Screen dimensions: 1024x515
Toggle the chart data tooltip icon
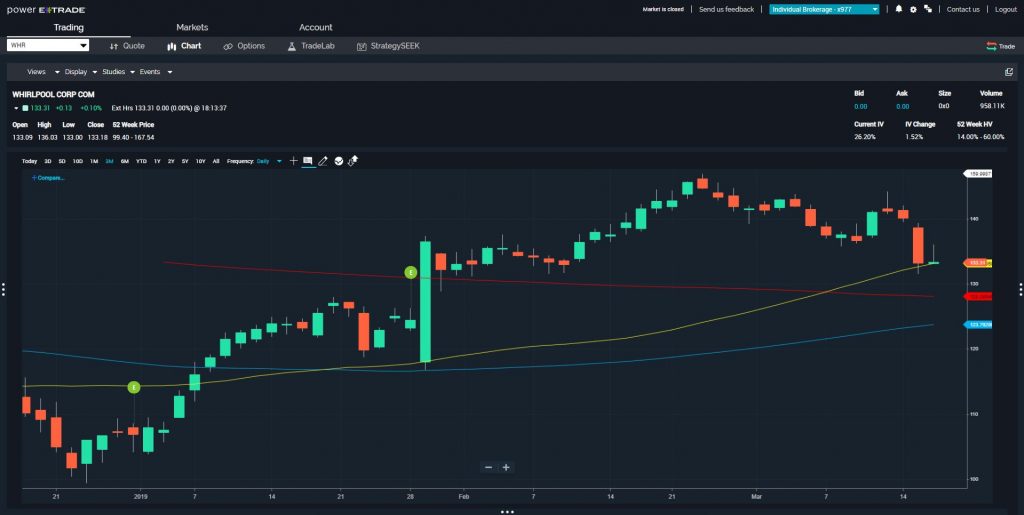308,161
